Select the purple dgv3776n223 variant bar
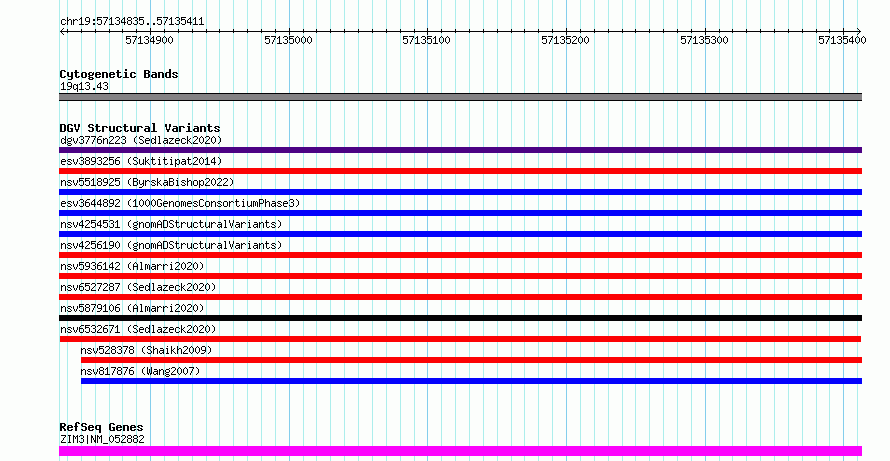Image resolution: width=890 pixels, height=461 pixels. [460, 150]
